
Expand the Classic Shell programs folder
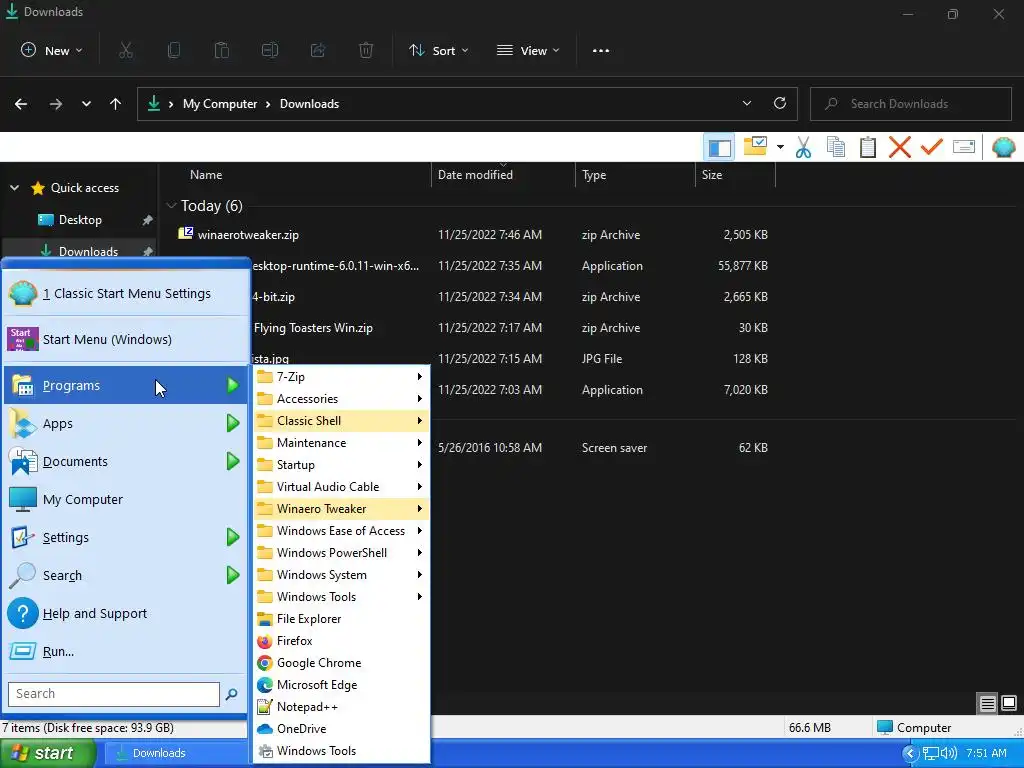(x=341, y=421)
